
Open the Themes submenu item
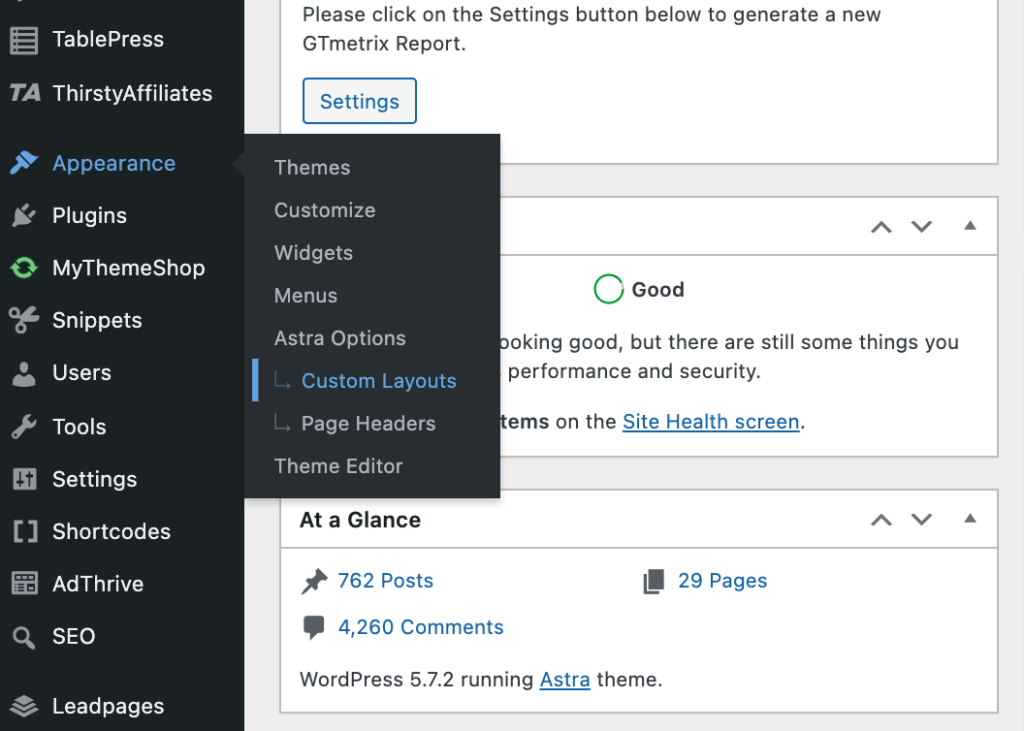312,168
